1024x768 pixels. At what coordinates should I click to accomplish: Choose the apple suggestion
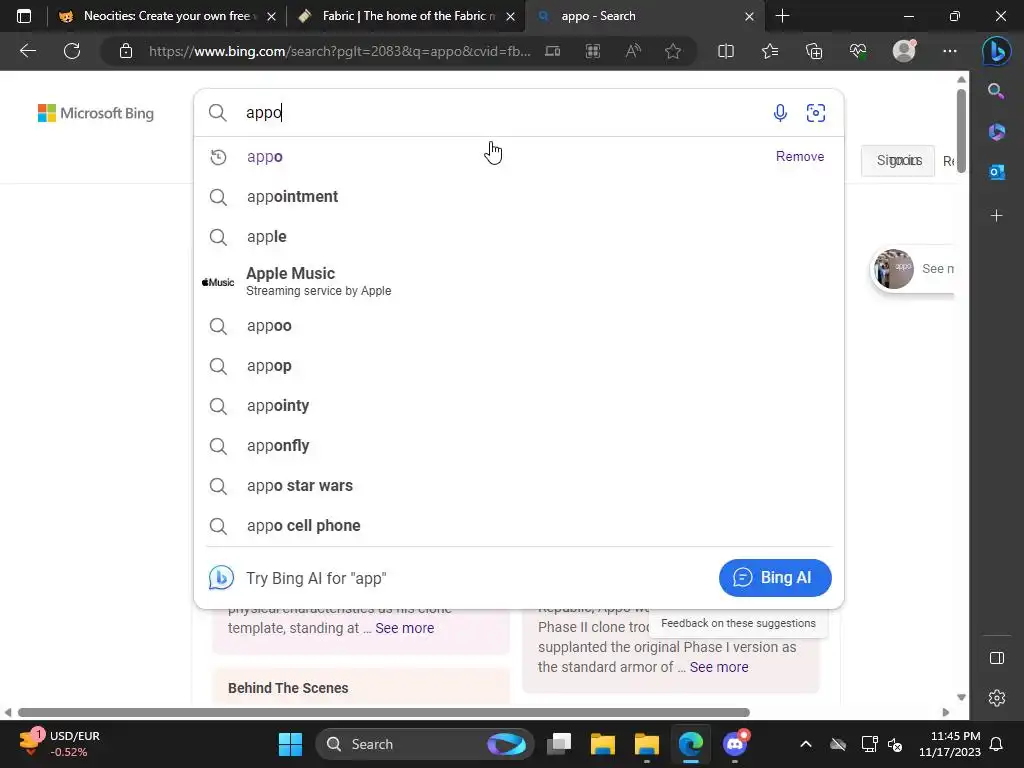[519, 236]
